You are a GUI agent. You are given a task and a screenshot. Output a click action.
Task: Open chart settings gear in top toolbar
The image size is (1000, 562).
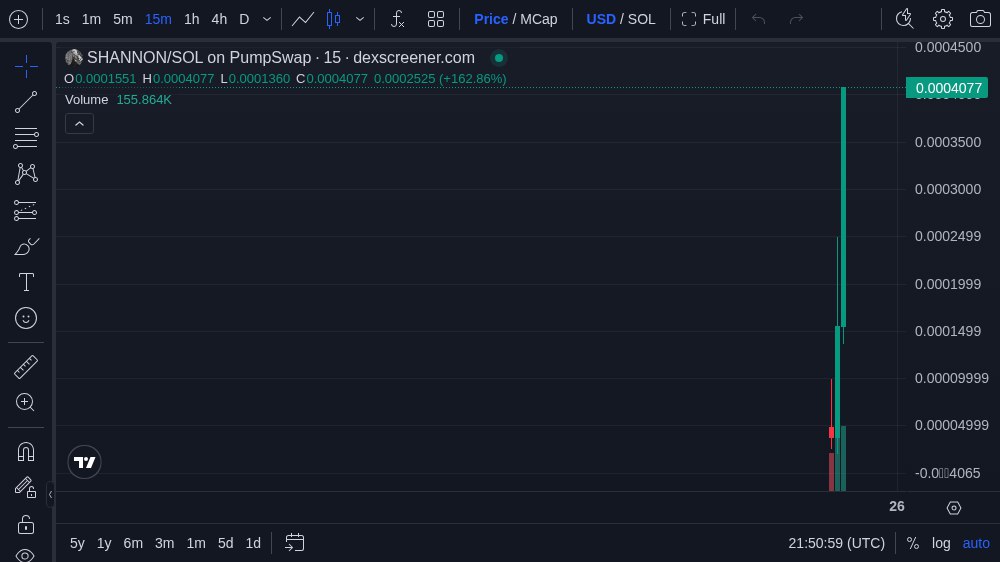[x=942, y=19]
